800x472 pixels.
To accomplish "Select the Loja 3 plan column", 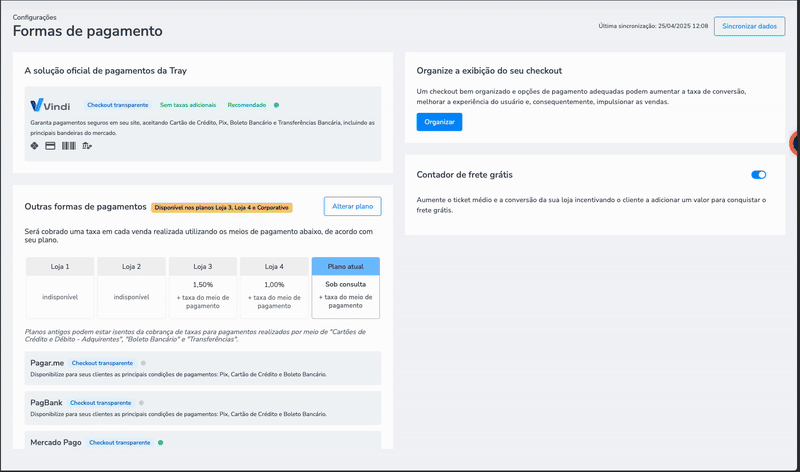I will point(203,288).
